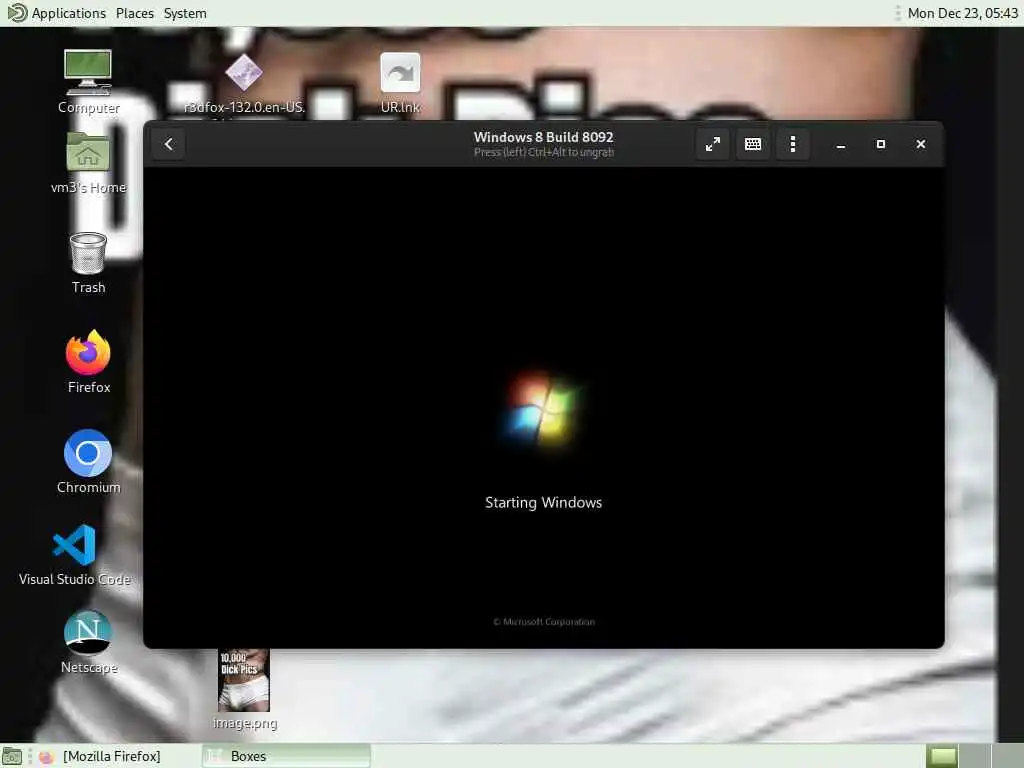Open the keyboard shortcuts button in Boxes
Screen dimensions: 1024x768
tap(753, 144)
